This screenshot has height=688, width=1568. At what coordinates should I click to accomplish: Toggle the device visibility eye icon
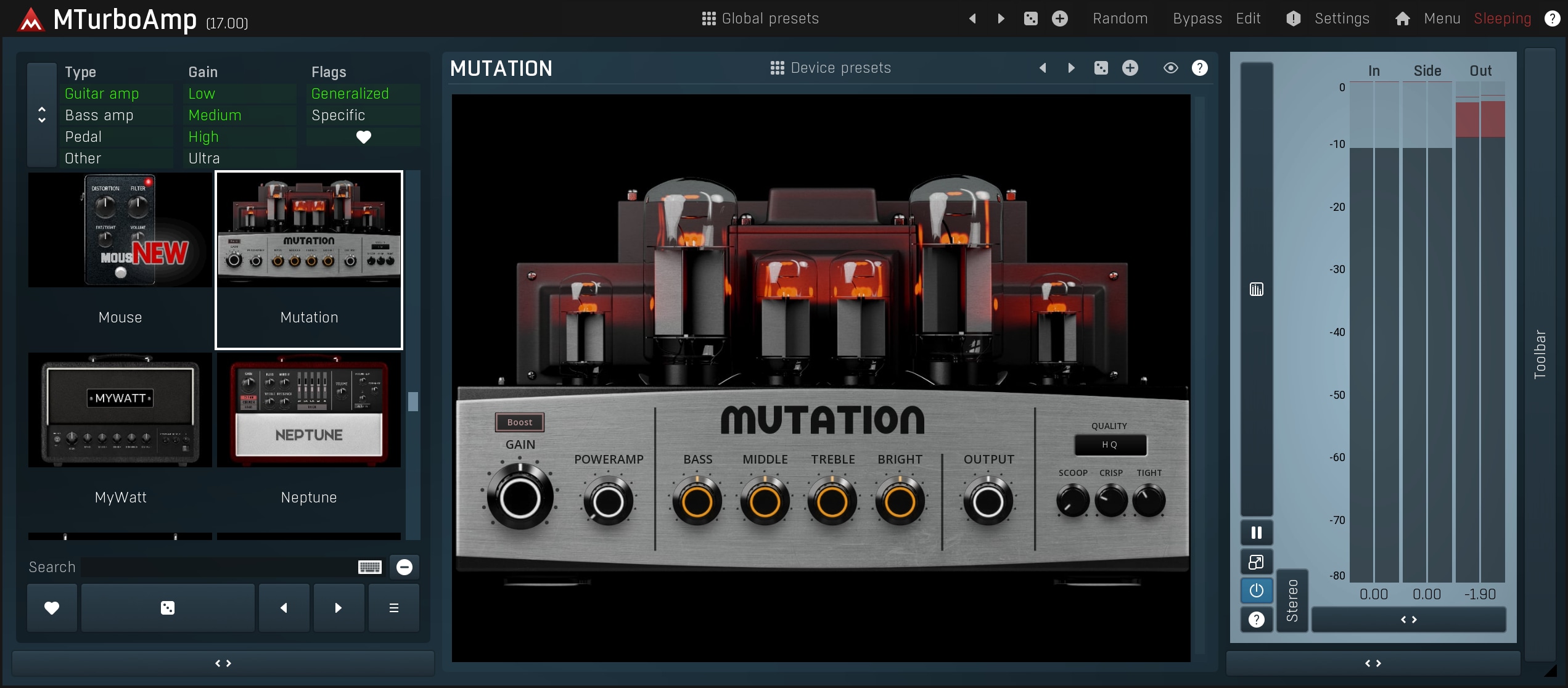[x=1170, y=68]
